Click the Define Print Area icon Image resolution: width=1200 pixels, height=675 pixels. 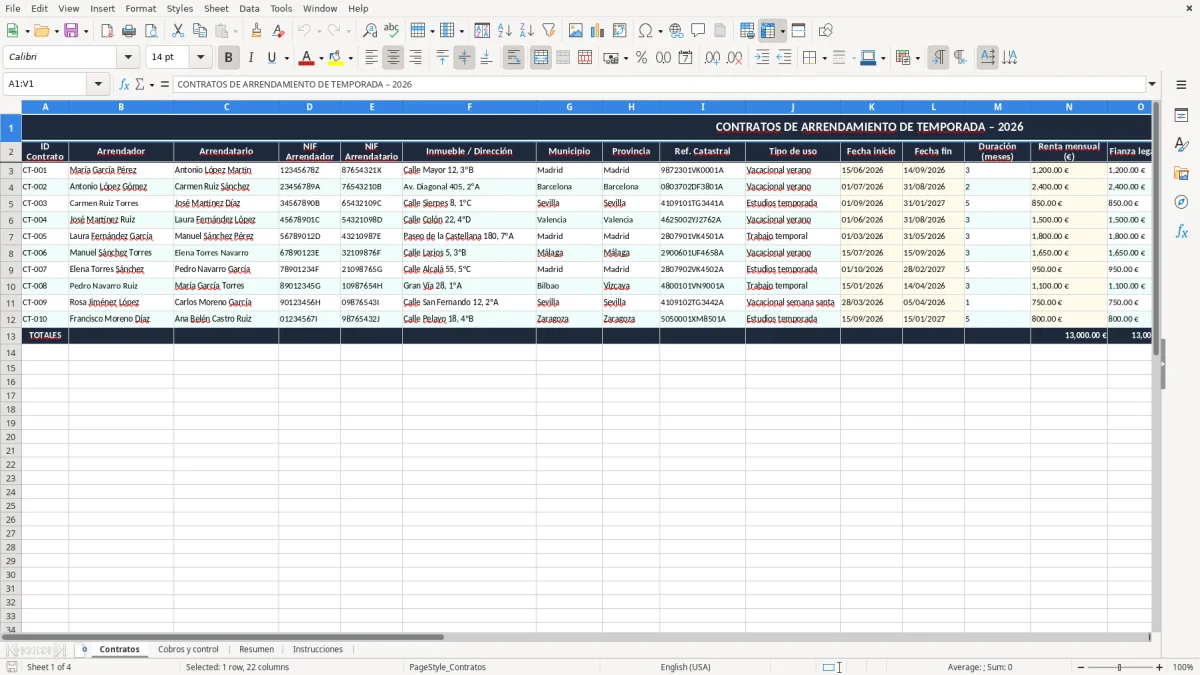(747, 31)
